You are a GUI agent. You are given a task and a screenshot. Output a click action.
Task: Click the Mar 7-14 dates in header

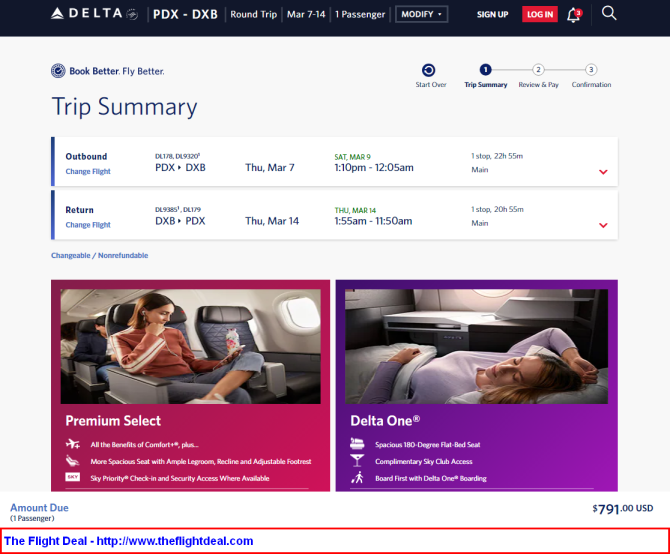coord(306,15)
